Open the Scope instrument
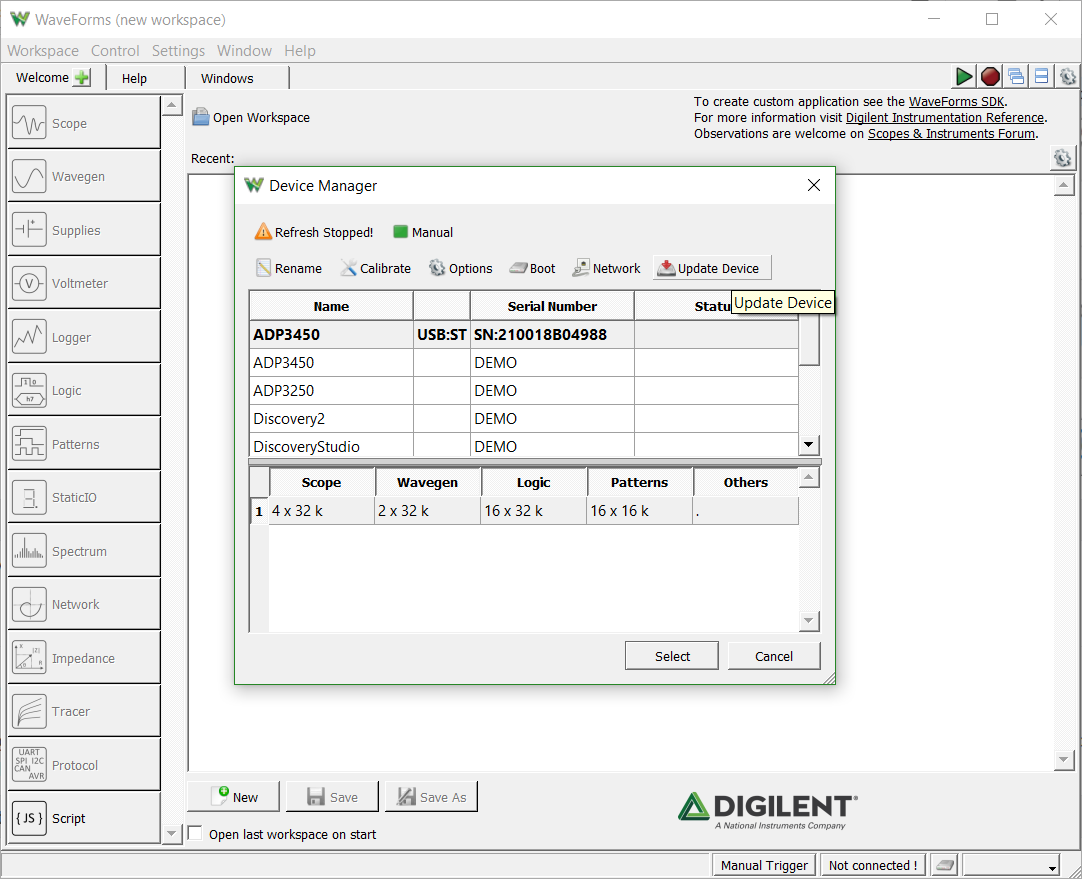The height and width of the screenshot is (879, 1082). 83,123
